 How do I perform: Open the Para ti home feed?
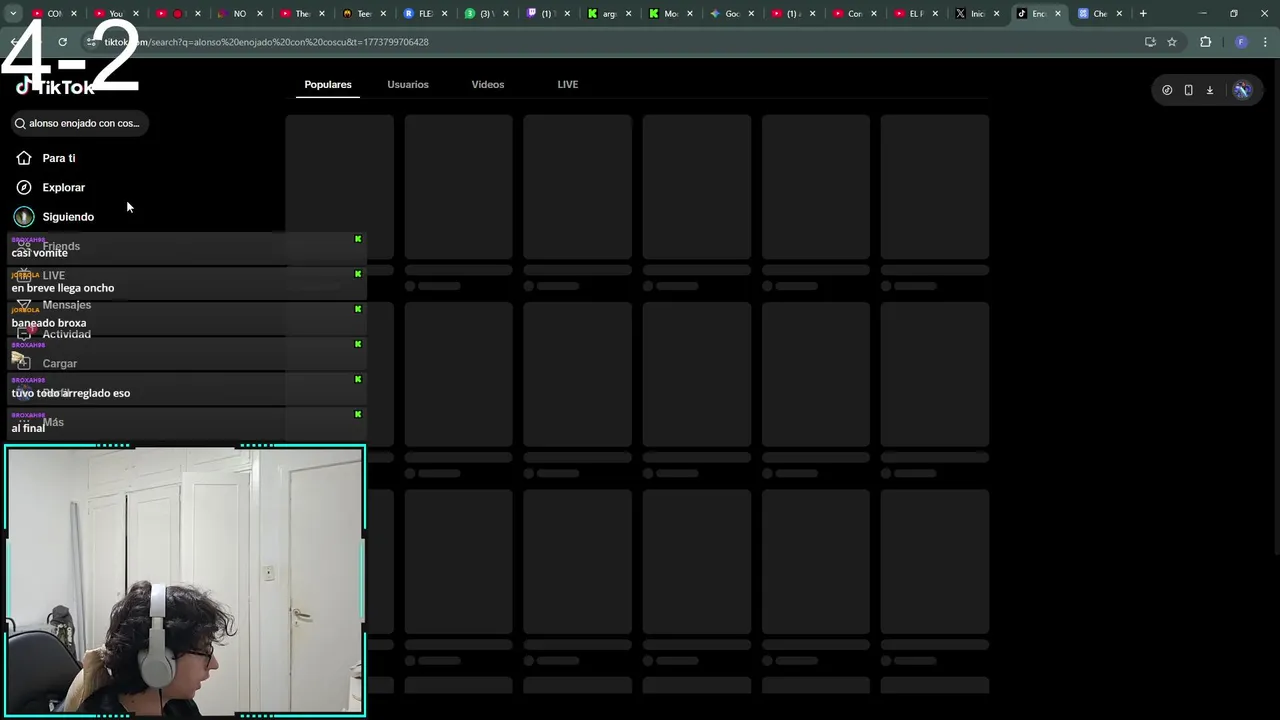(46, 158)
